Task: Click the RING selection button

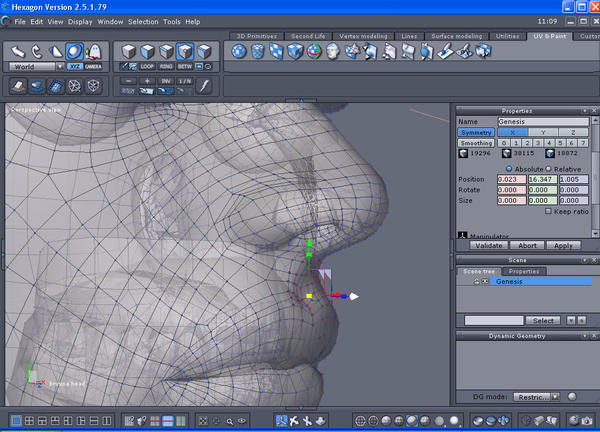Action: pyautogui.click(x=166, y=66)
